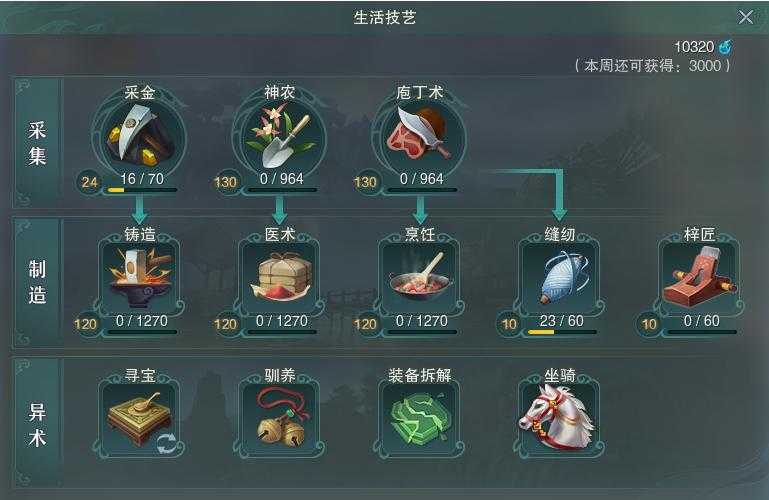The width and height of the screenshot is (769, 500).
Task: Select the 坐骑 white horse mount
Action: [556, 418]
